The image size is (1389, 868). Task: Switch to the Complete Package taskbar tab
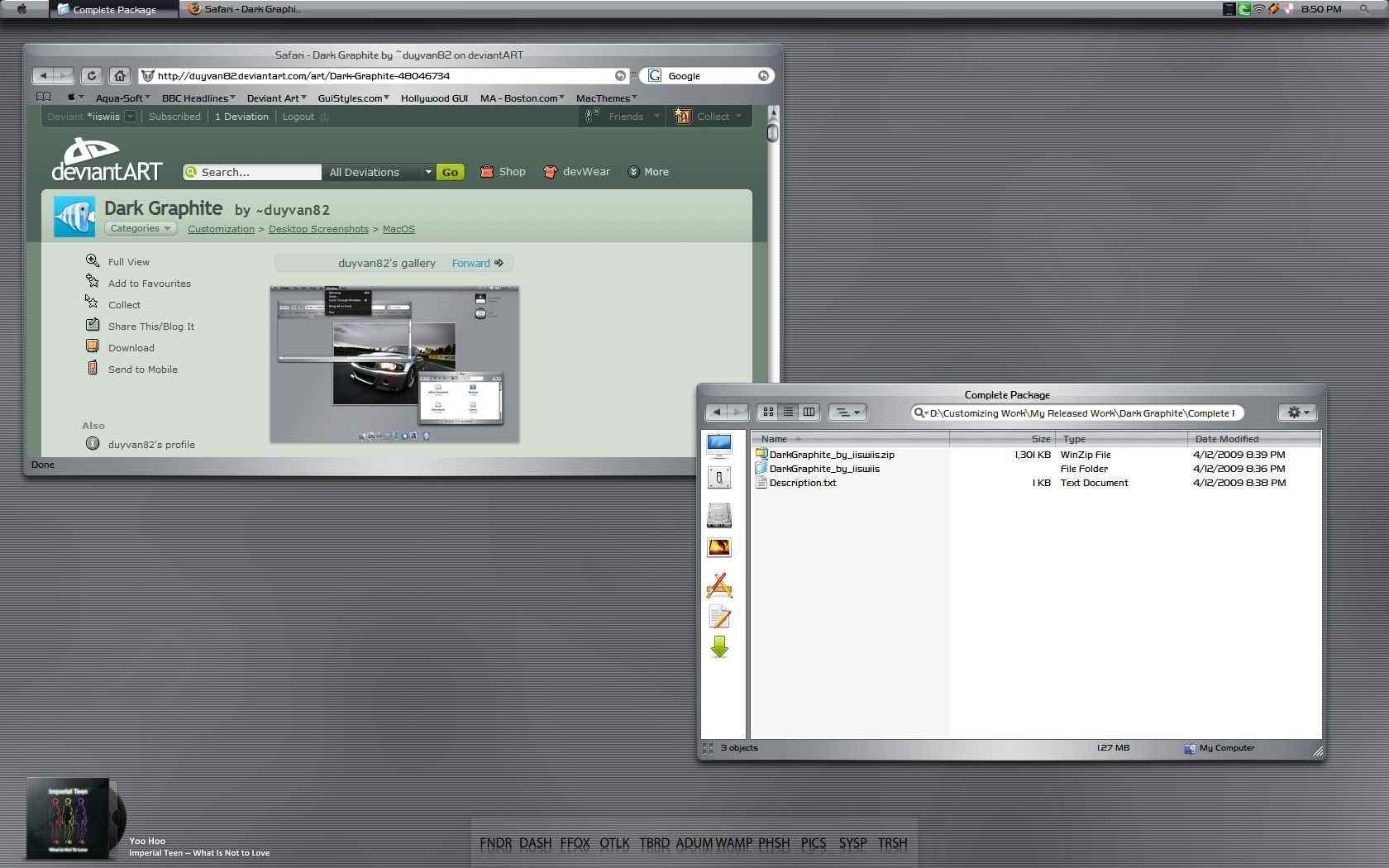(x=113, y=10)
